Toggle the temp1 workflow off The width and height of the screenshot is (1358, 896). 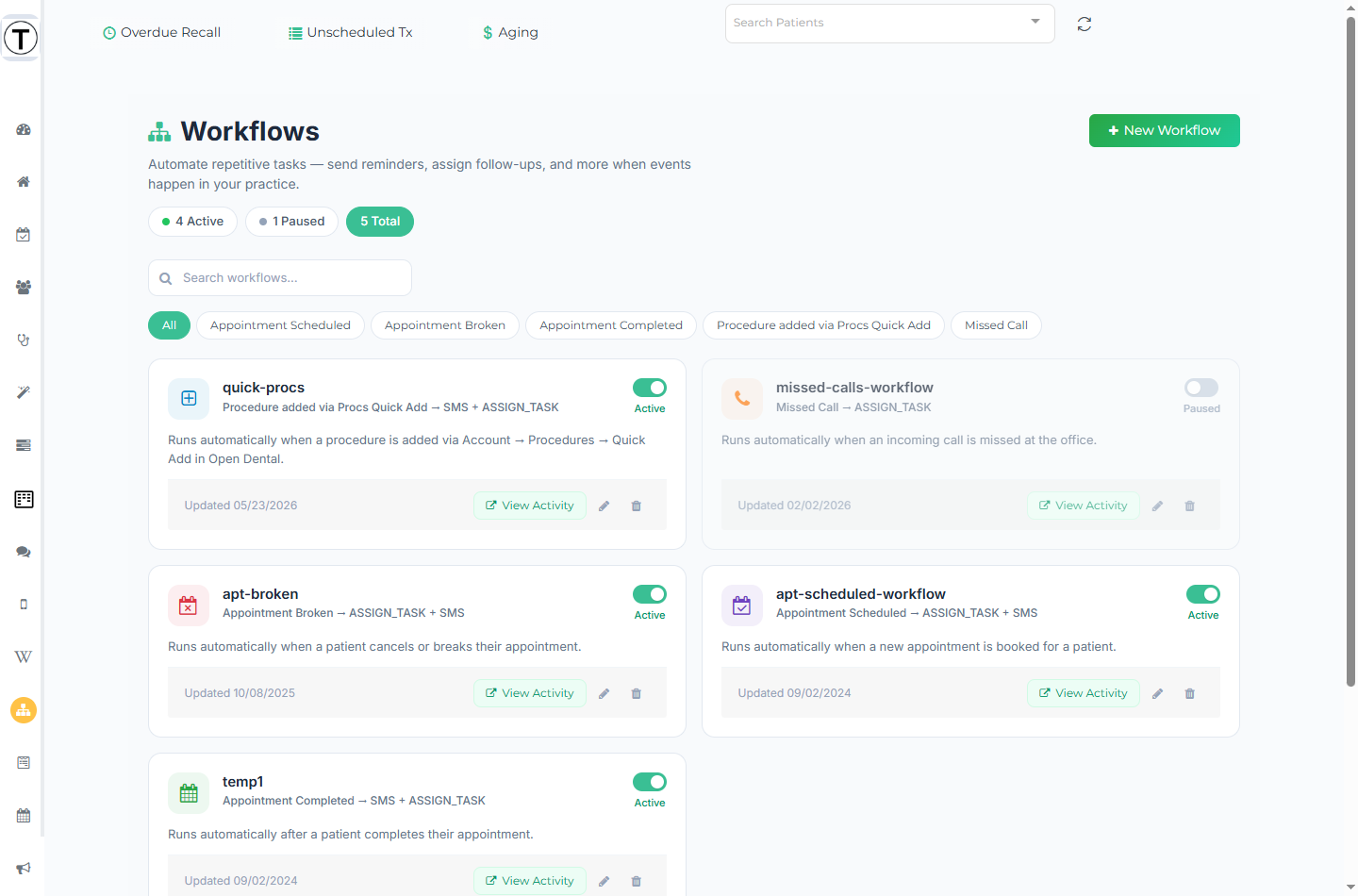[x=650, y=782]
